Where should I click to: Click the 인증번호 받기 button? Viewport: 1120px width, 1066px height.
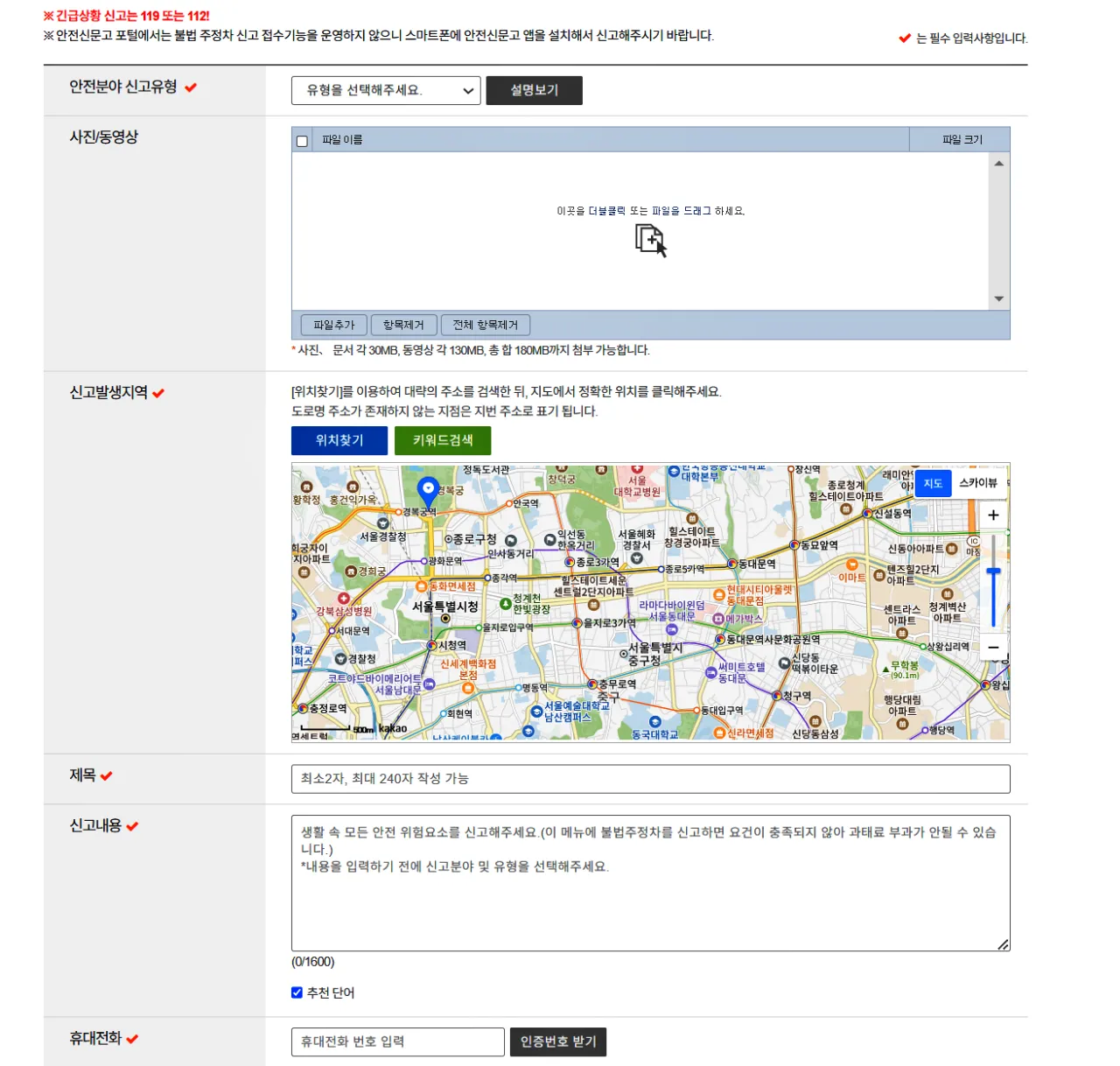558,1041
